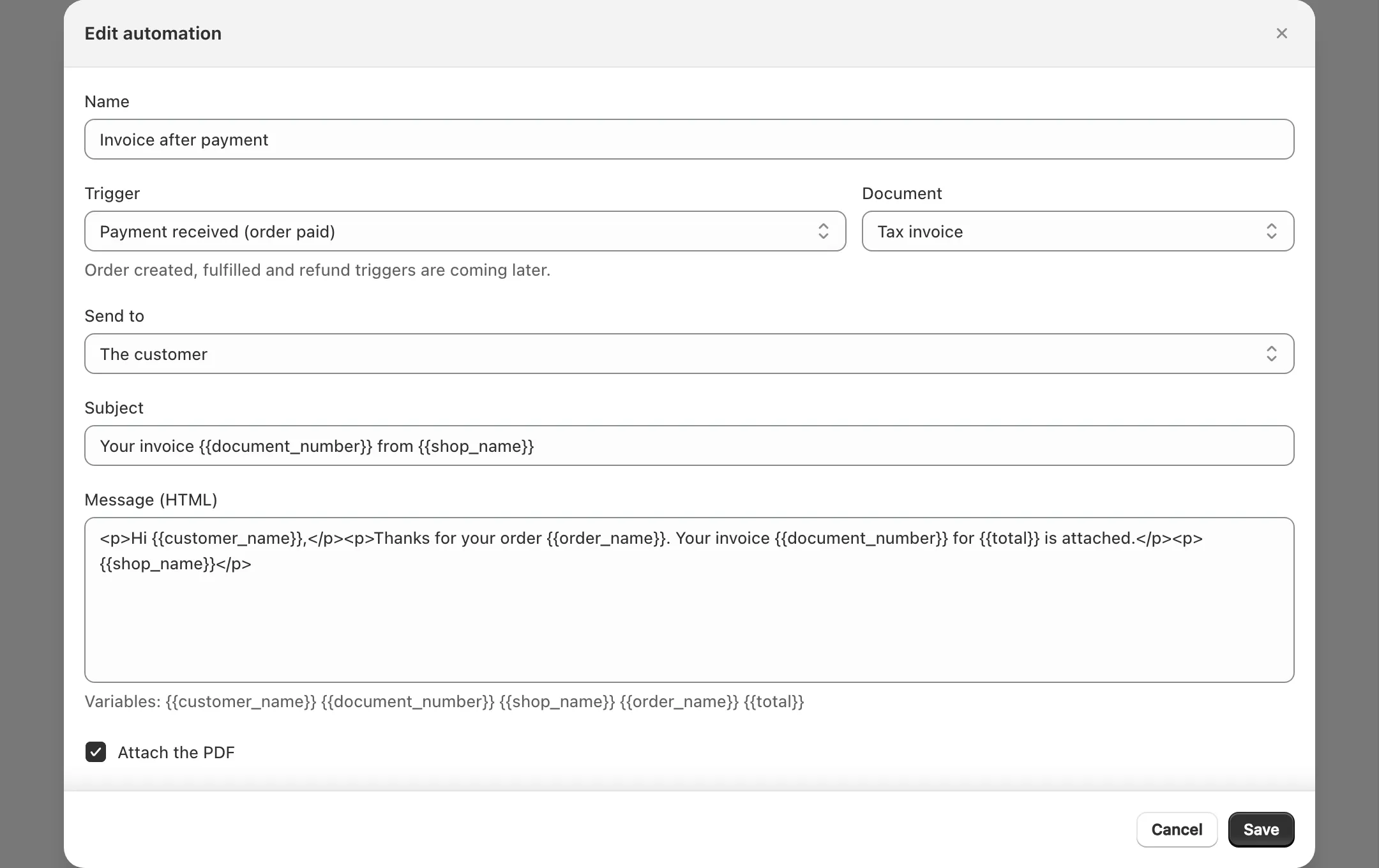The height and width of the screenshot is (868, 1379).
Task: Click the Trigger label
Action: pyautogui.click(x=112, y=193)
